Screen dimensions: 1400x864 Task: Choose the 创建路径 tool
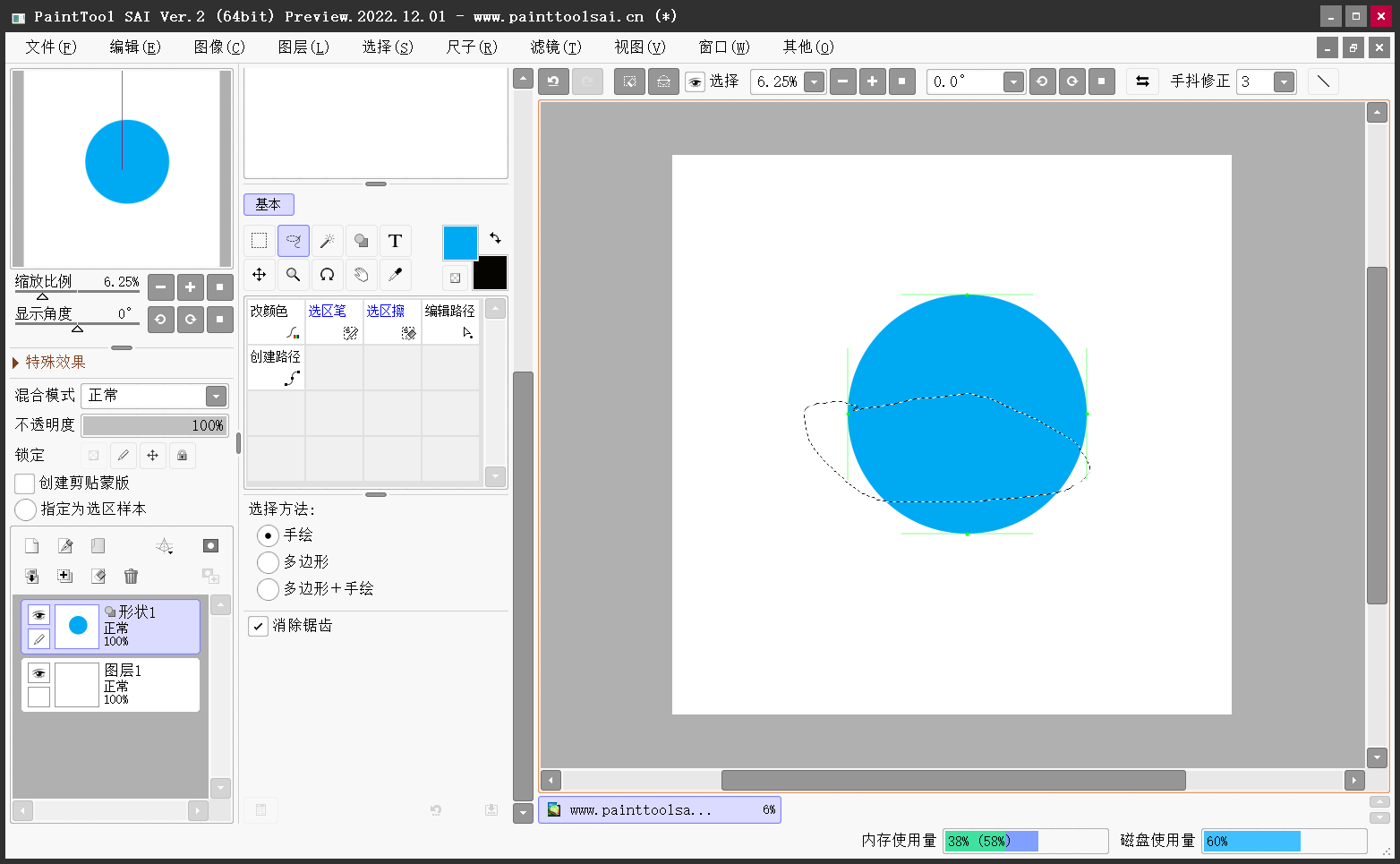coord(276,368)
